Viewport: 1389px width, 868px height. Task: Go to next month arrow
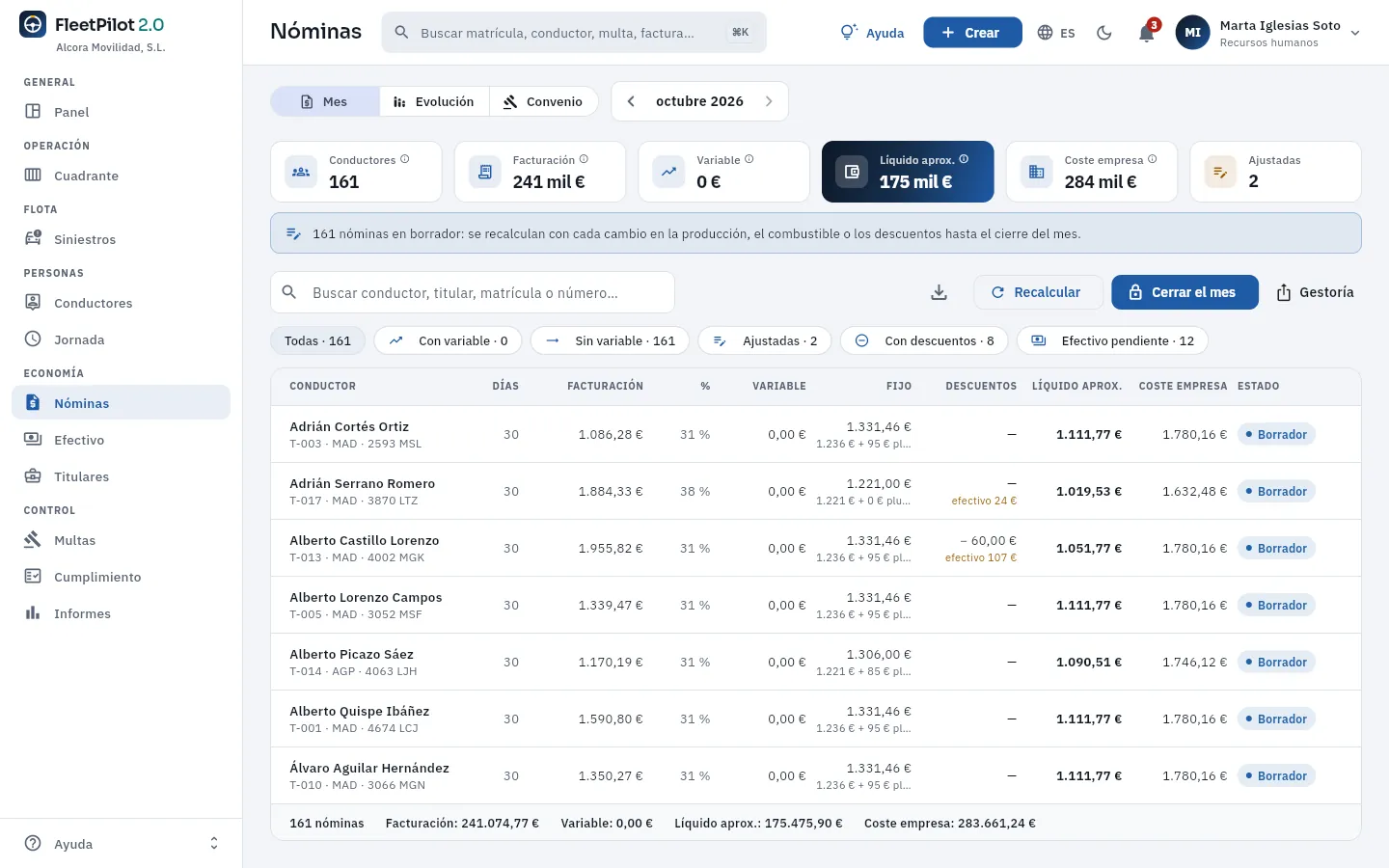coord(769,101)
